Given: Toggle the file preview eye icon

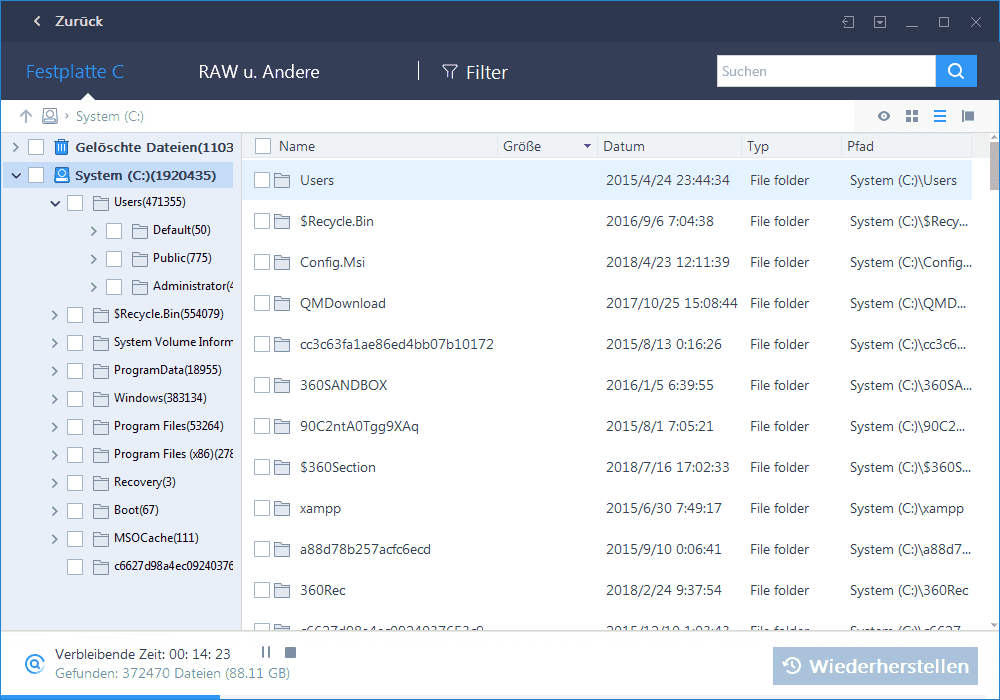Looking at the screenshot, I should (884, 116).
